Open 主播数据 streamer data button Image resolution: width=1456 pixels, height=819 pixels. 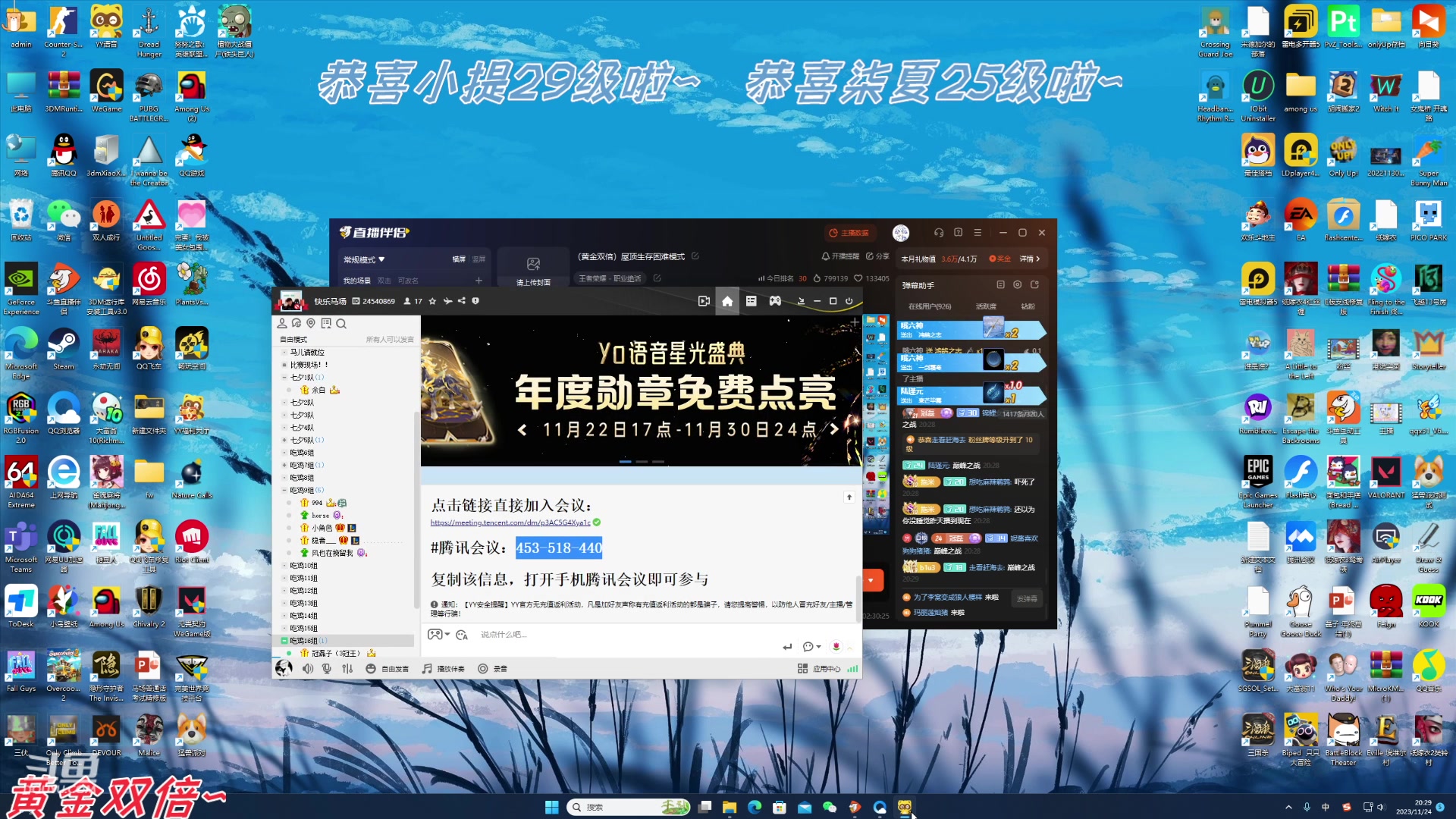point(849,233)
